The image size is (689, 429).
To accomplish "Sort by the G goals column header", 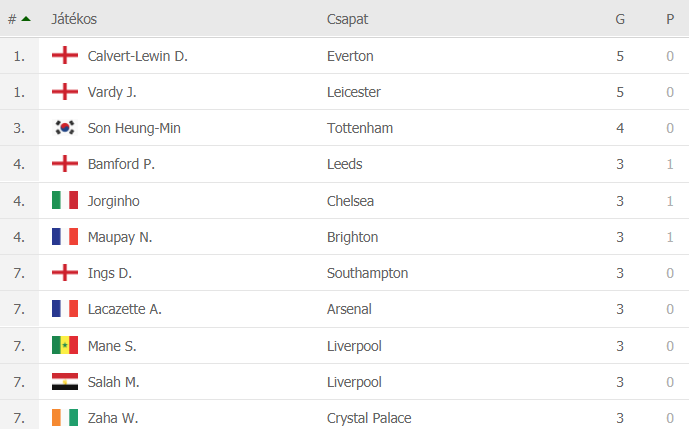I will tap(620, 19).
